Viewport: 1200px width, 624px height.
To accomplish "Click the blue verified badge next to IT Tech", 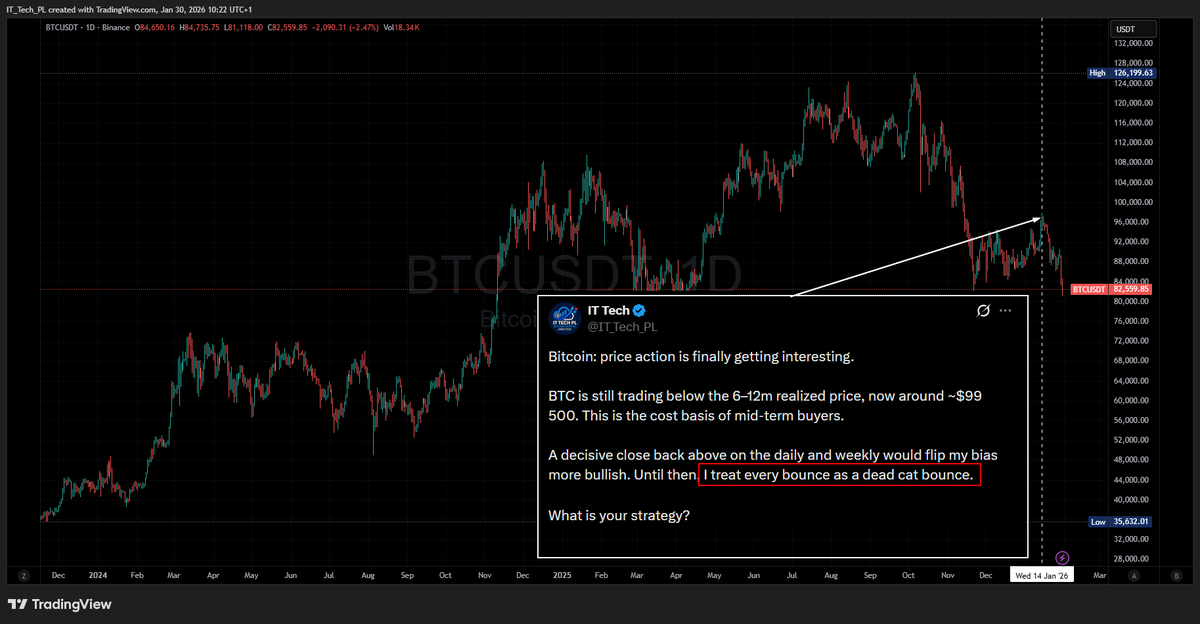I will tap(639, 311).
